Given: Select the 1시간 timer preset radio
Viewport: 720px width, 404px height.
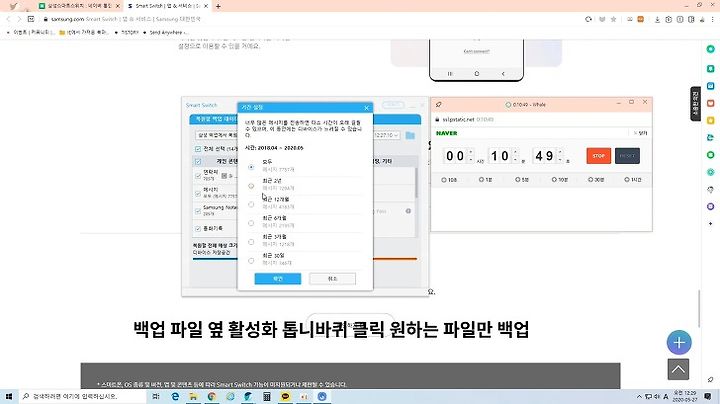Looking at the screenshot, I should click(627, 180).
